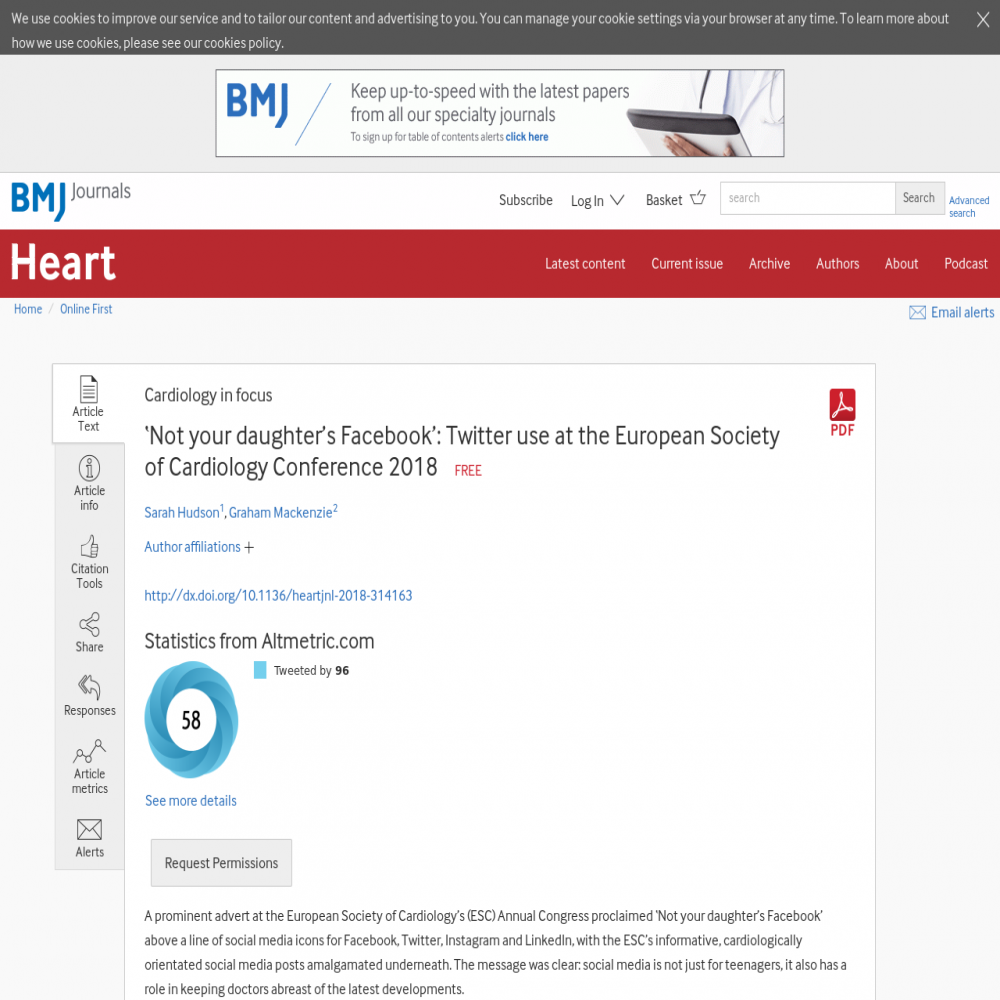Screen dimensions: 1000x1000
Task: Click the BMJ banner advertisement image
Action: tap(500, 113)
